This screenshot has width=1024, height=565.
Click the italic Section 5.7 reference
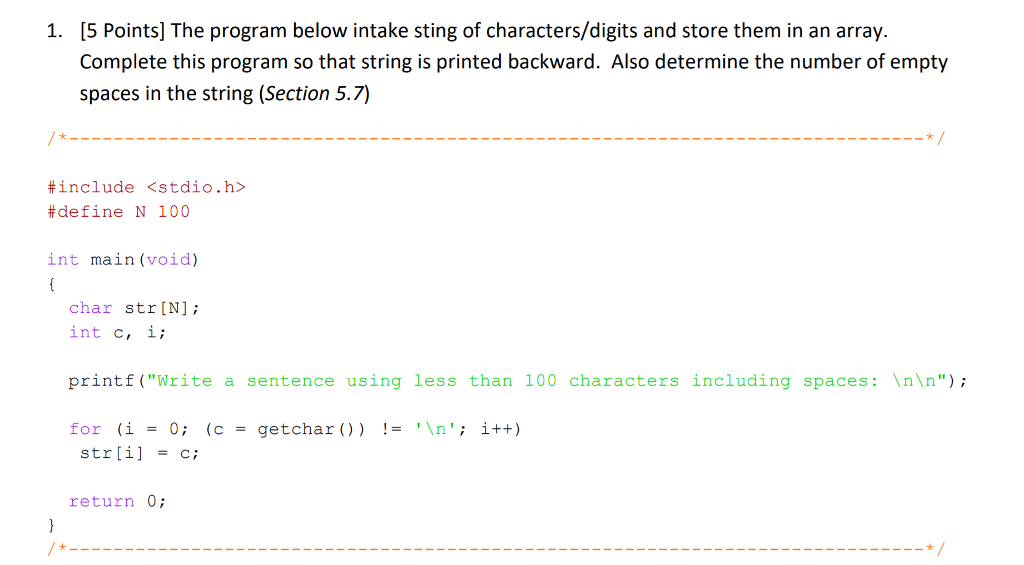[x=314, y=93]
